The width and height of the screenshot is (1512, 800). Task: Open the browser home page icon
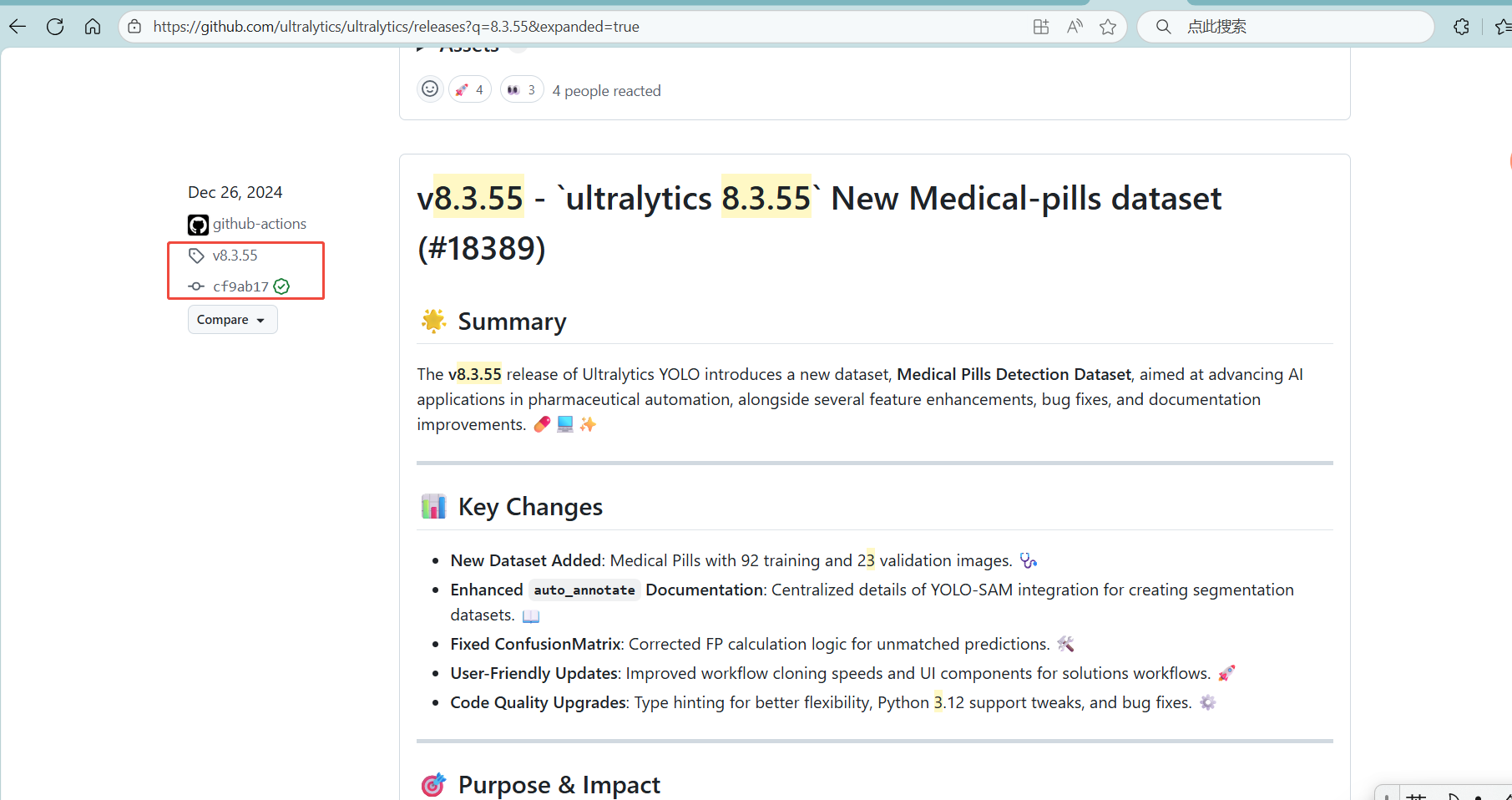tap(93, 27)
